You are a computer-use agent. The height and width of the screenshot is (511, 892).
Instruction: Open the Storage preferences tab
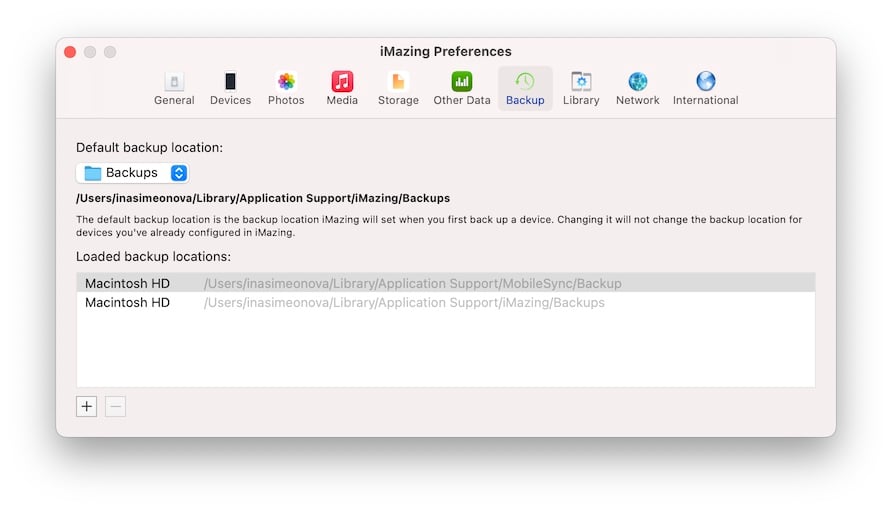point(398,89)
